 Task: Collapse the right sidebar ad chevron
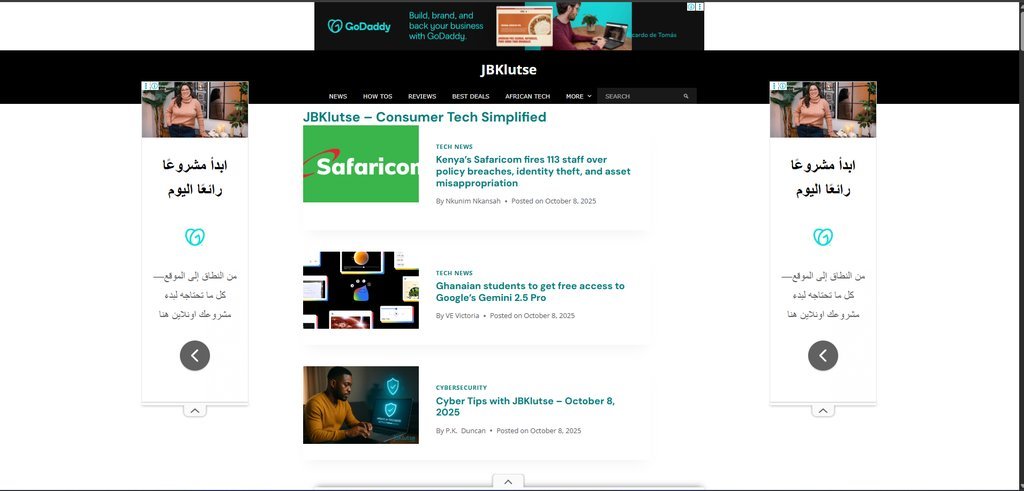[823, 411]
